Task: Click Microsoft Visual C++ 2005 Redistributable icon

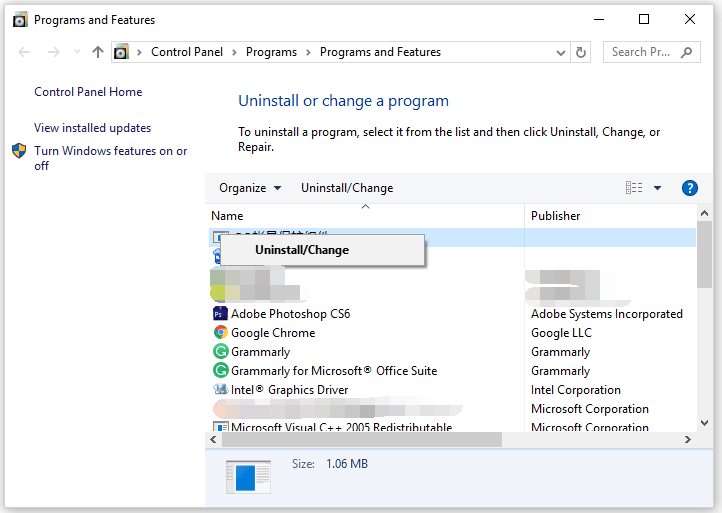Action: (x=221, y=426)
